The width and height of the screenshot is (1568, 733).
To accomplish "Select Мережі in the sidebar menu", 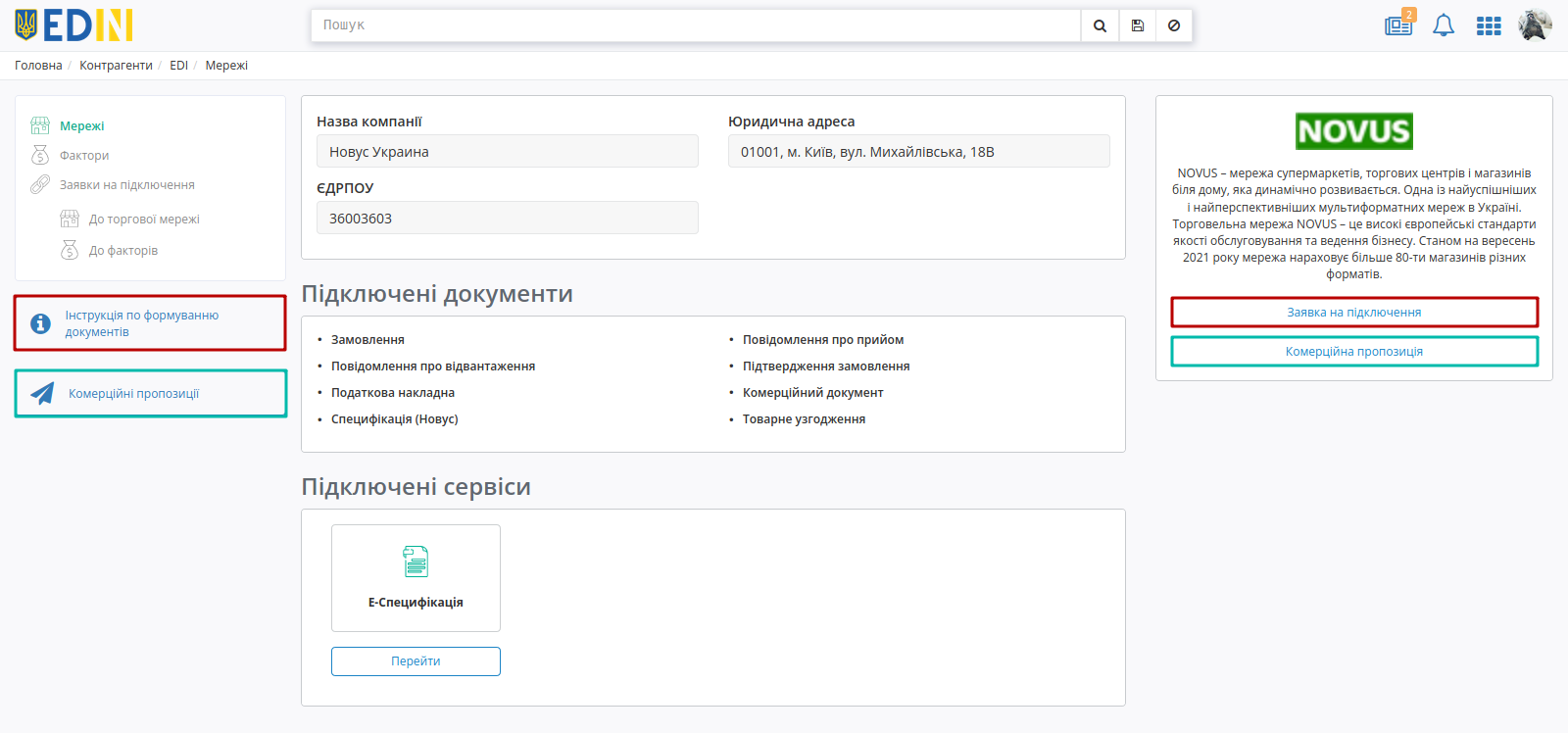I will (x=81, y=125).
